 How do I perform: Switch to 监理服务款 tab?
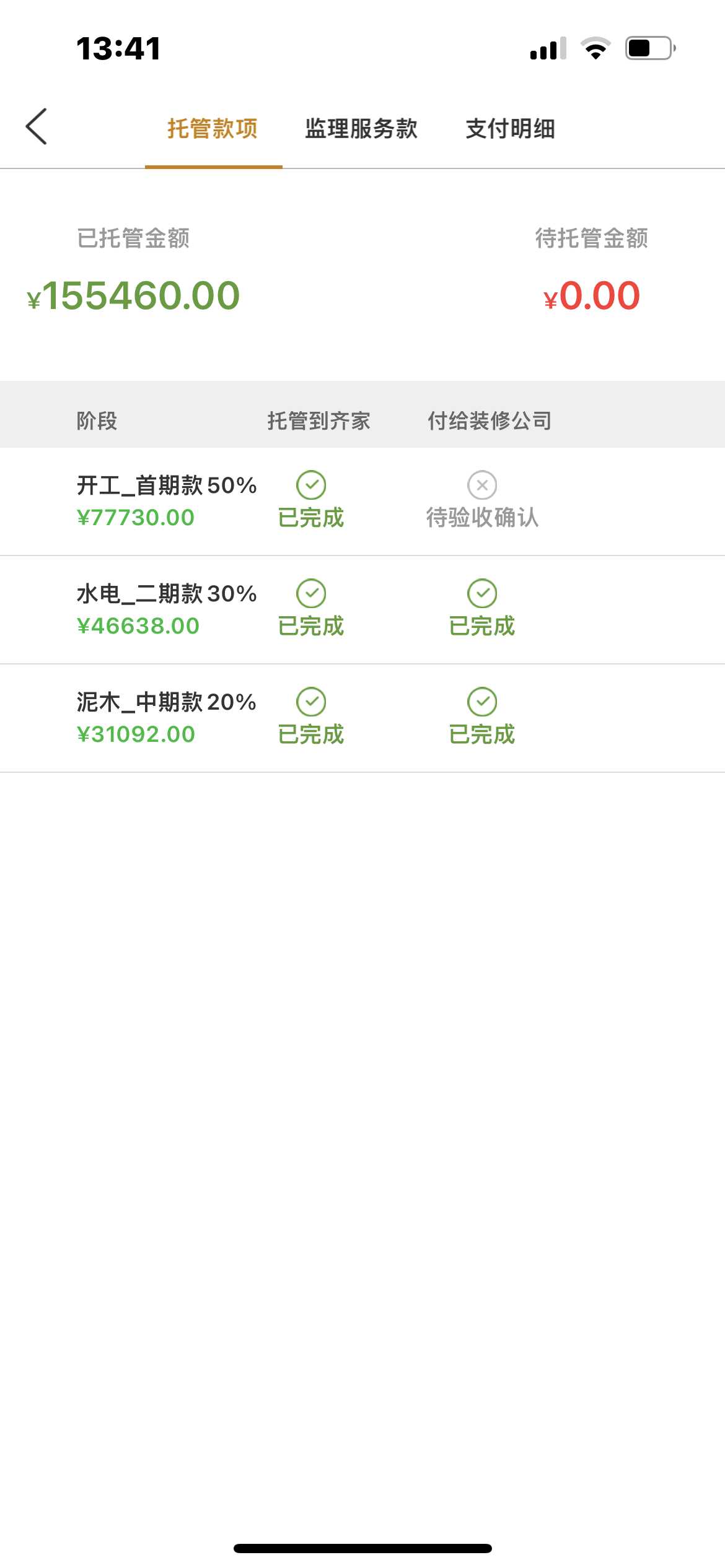tap(361, 129)
